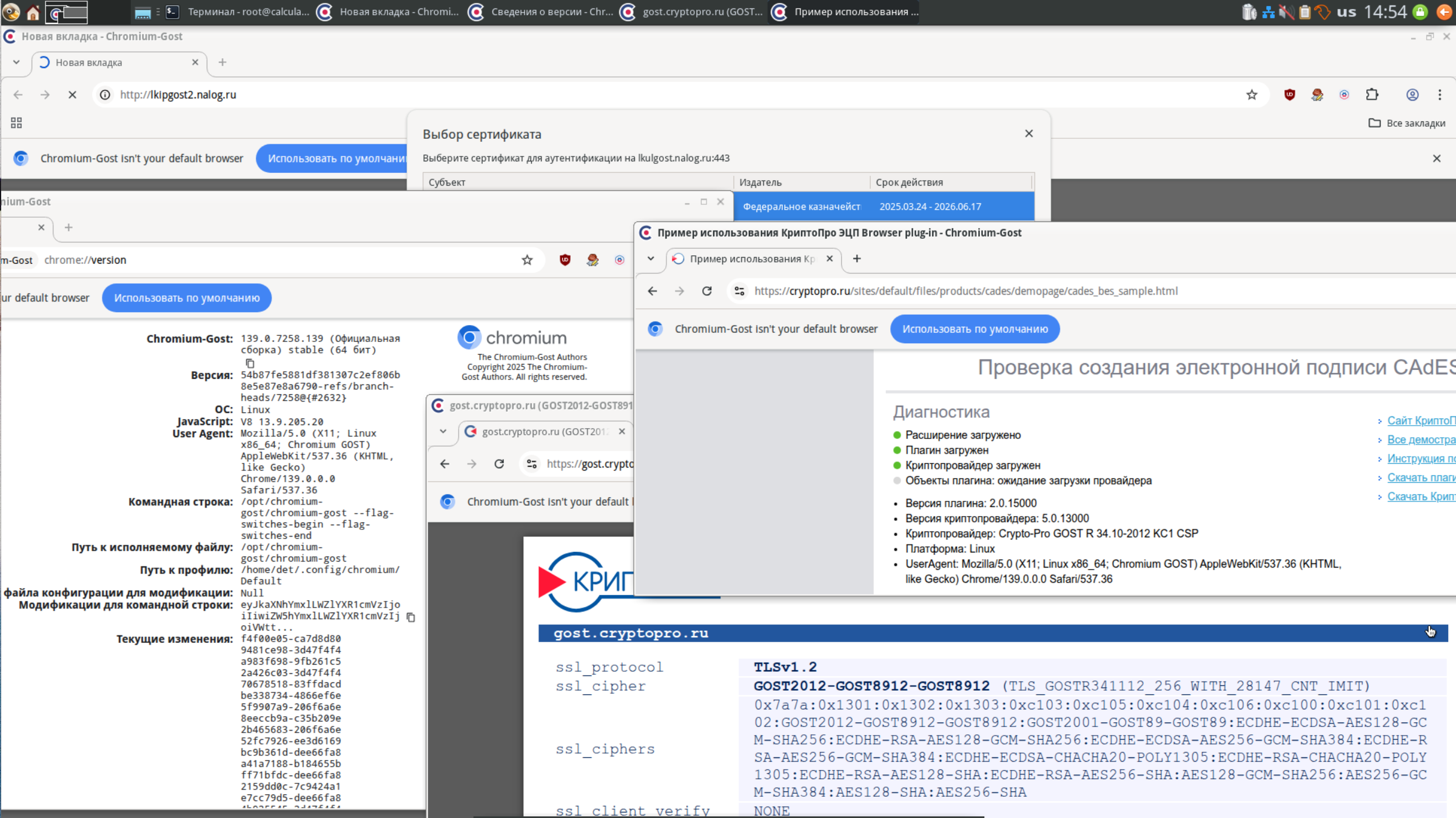Click the 'Плагин загружен' status line
This screenshot has height=818, width=1456.
947,450
